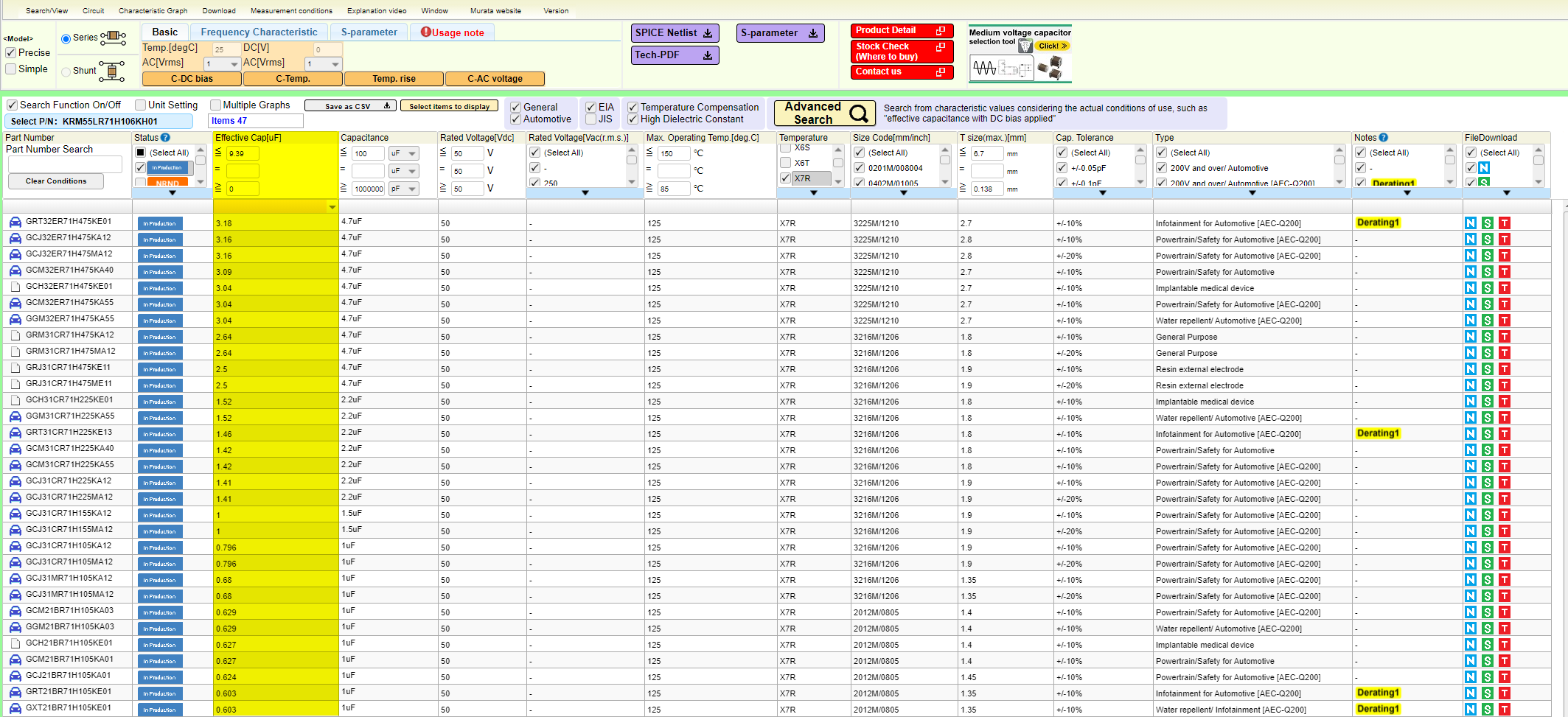Image resolution: width=1568 pixels, height=717 pixels.
Task: Click the N icon for GCJ31CR71H105KA12
Action: coord(1470,547)
